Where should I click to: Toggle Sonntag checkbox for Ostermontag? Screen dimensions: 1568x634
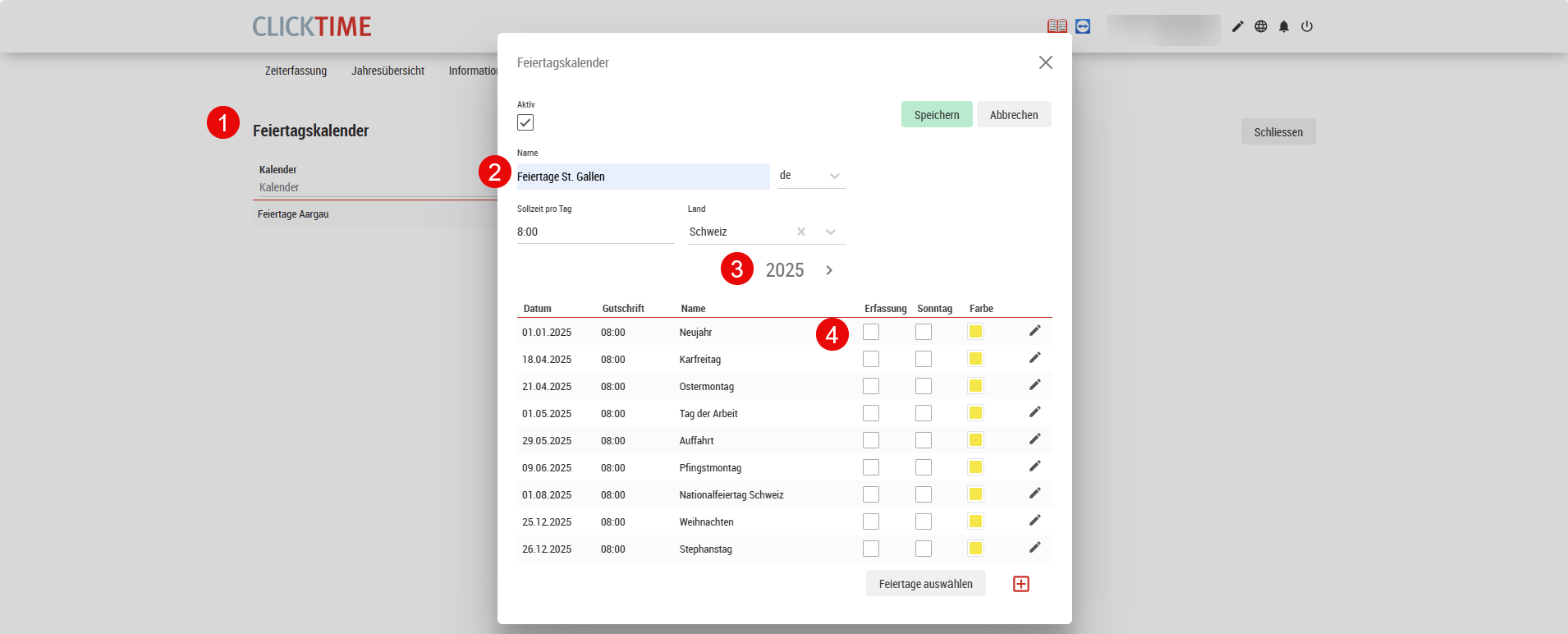coord(924,386)
